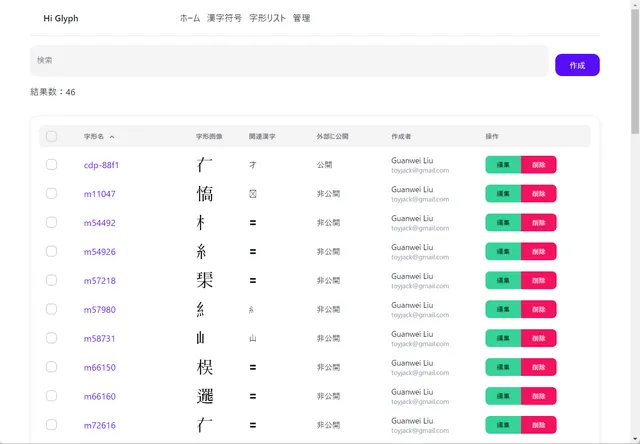This screenshot has height=444, width=640.
Task: Edit the cdp-88f1 glyph entry
Action: tap(503, 165)
